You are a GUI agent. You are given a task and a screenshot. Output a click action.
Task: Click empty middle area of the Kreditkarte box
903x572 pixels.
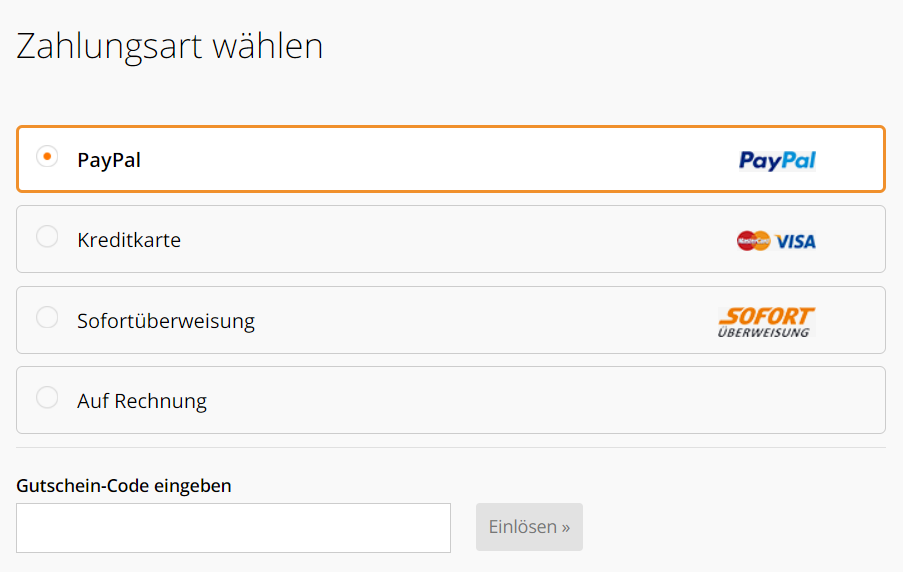click(455, 239)
